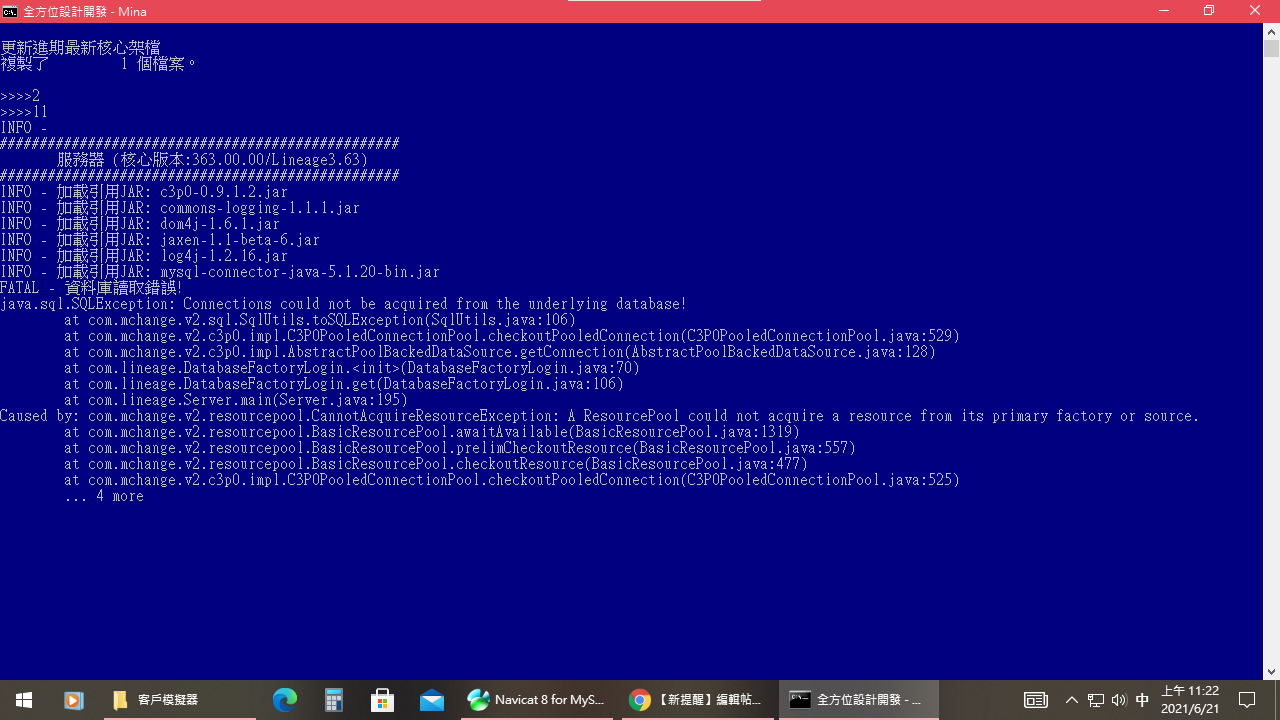Open the notification action center

1247,700
